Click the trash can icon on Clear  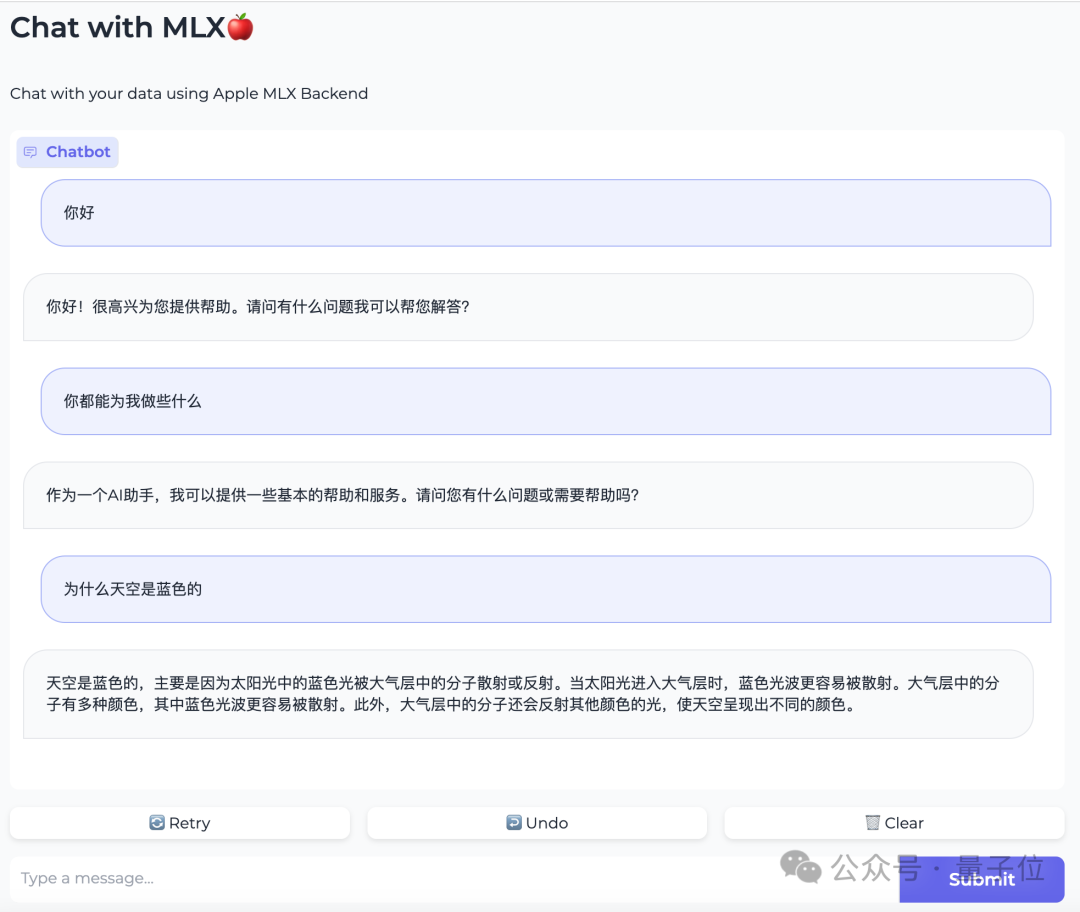872,823
